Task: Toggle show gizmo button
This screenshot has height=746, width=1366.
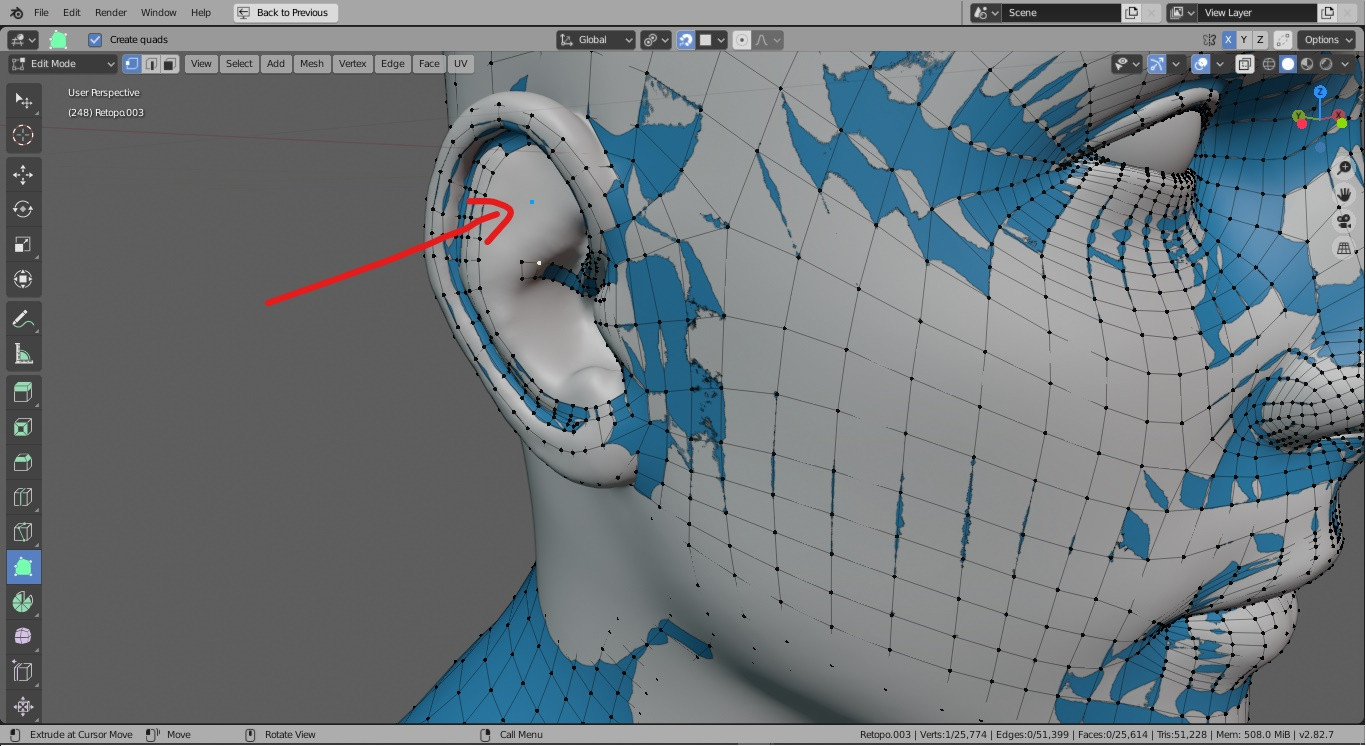Action: pos(1156,64)
